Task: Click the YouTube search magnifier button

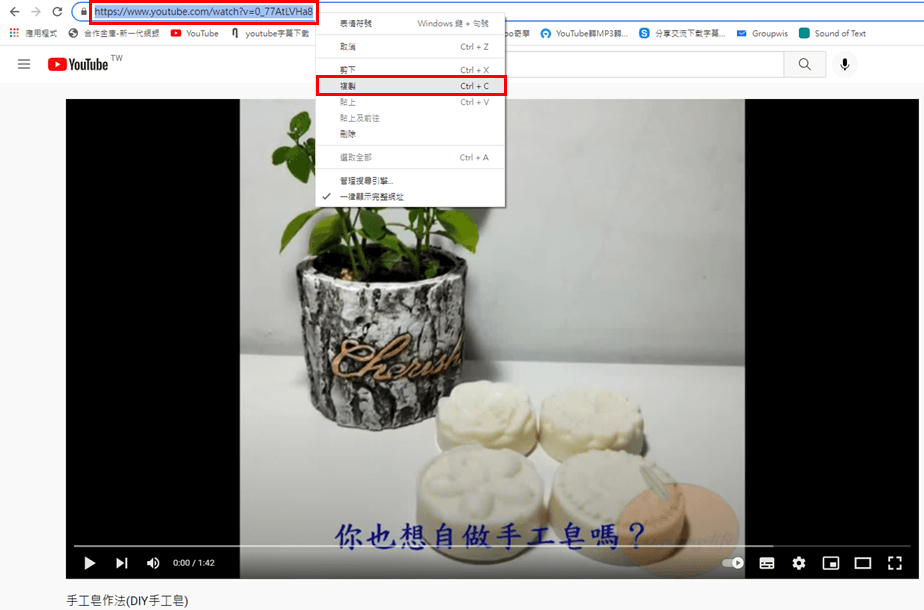Action: coord(805,65)
